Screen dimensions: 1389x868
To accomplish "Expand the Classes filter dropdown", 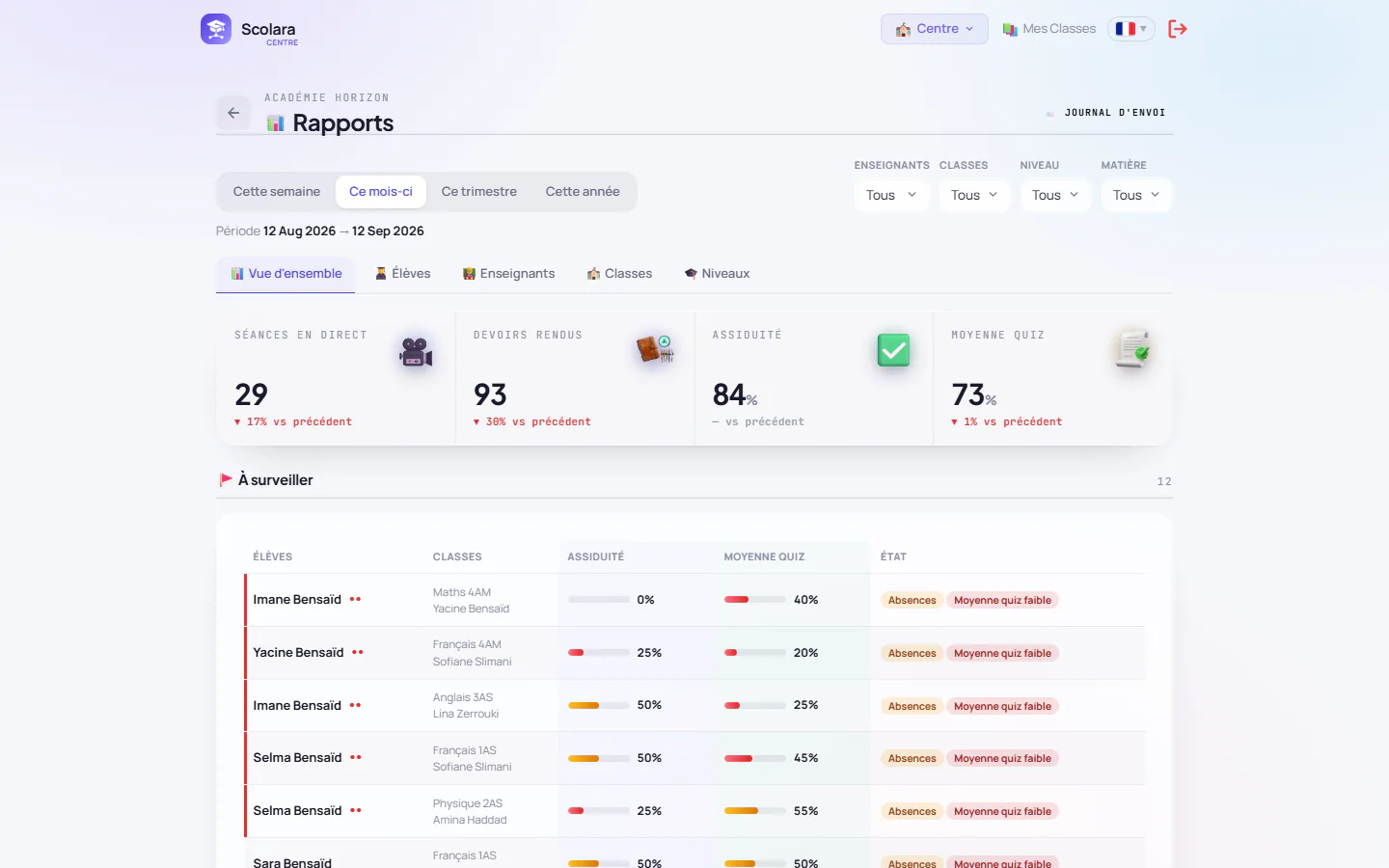I will point(974,195).
